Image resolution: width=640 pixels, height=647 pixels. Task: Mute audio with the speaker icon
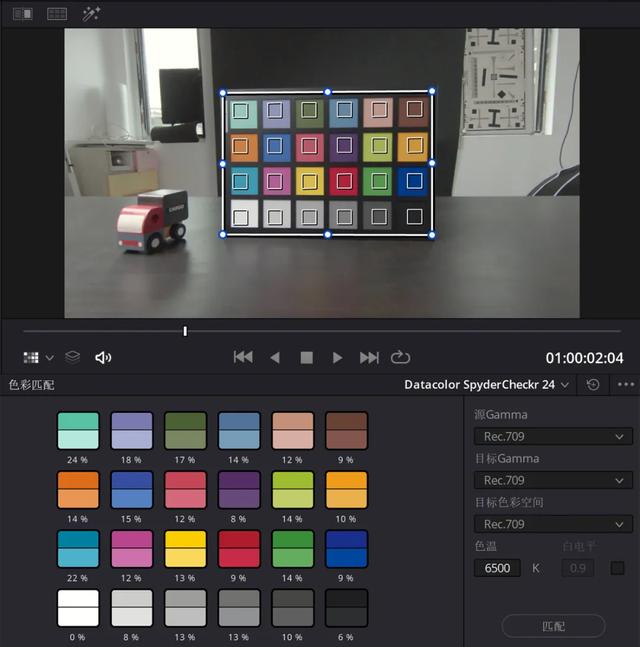click(x=103, y=357)
